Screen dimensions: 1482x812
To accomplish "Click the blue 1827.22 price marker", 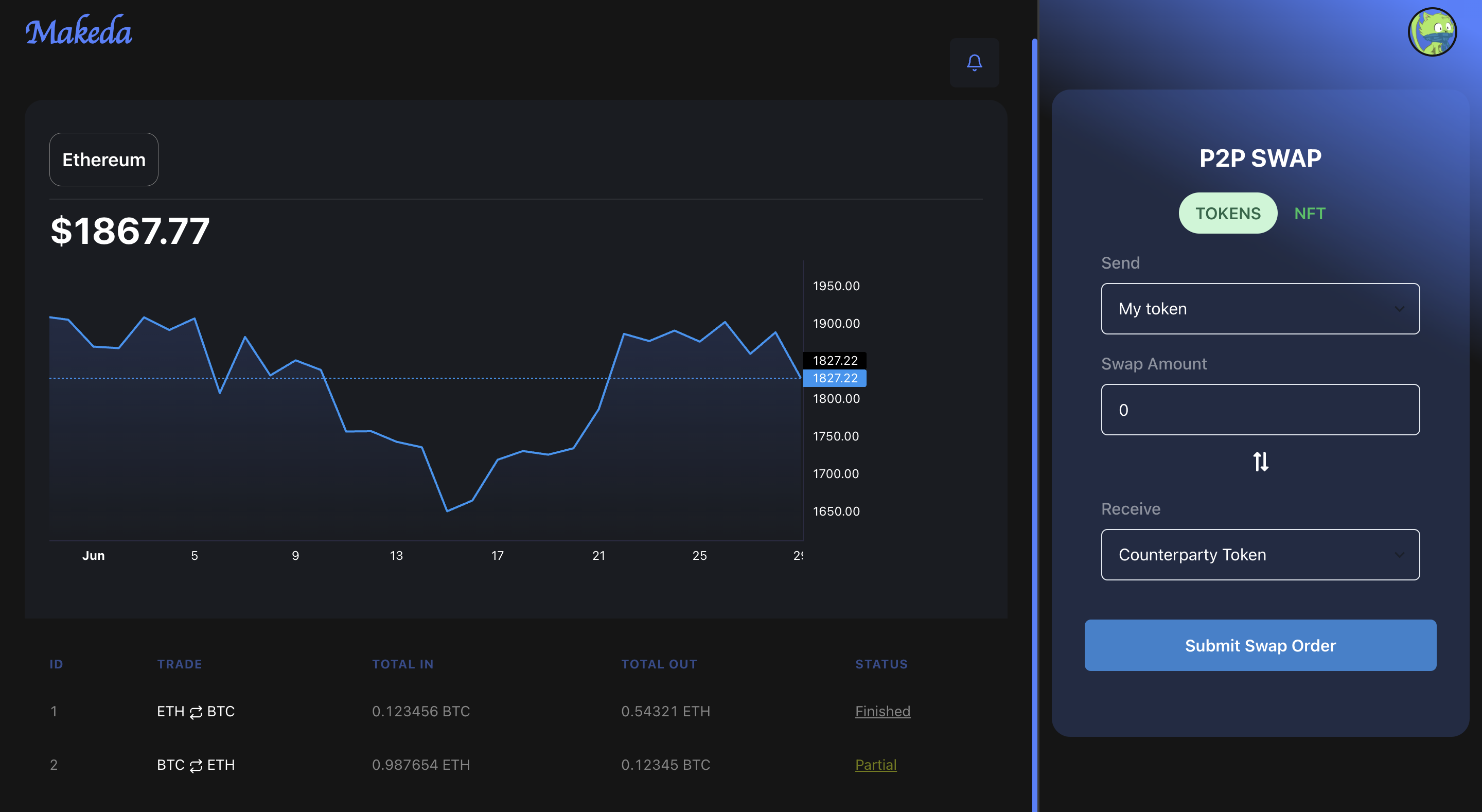I will pos(834,378).
